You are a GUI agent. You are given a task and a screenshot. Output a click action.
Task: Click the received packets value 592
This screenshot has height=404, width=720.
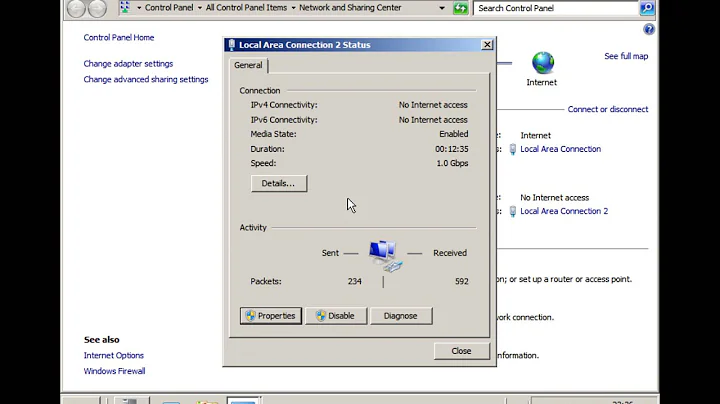click(x=461, y=281)
